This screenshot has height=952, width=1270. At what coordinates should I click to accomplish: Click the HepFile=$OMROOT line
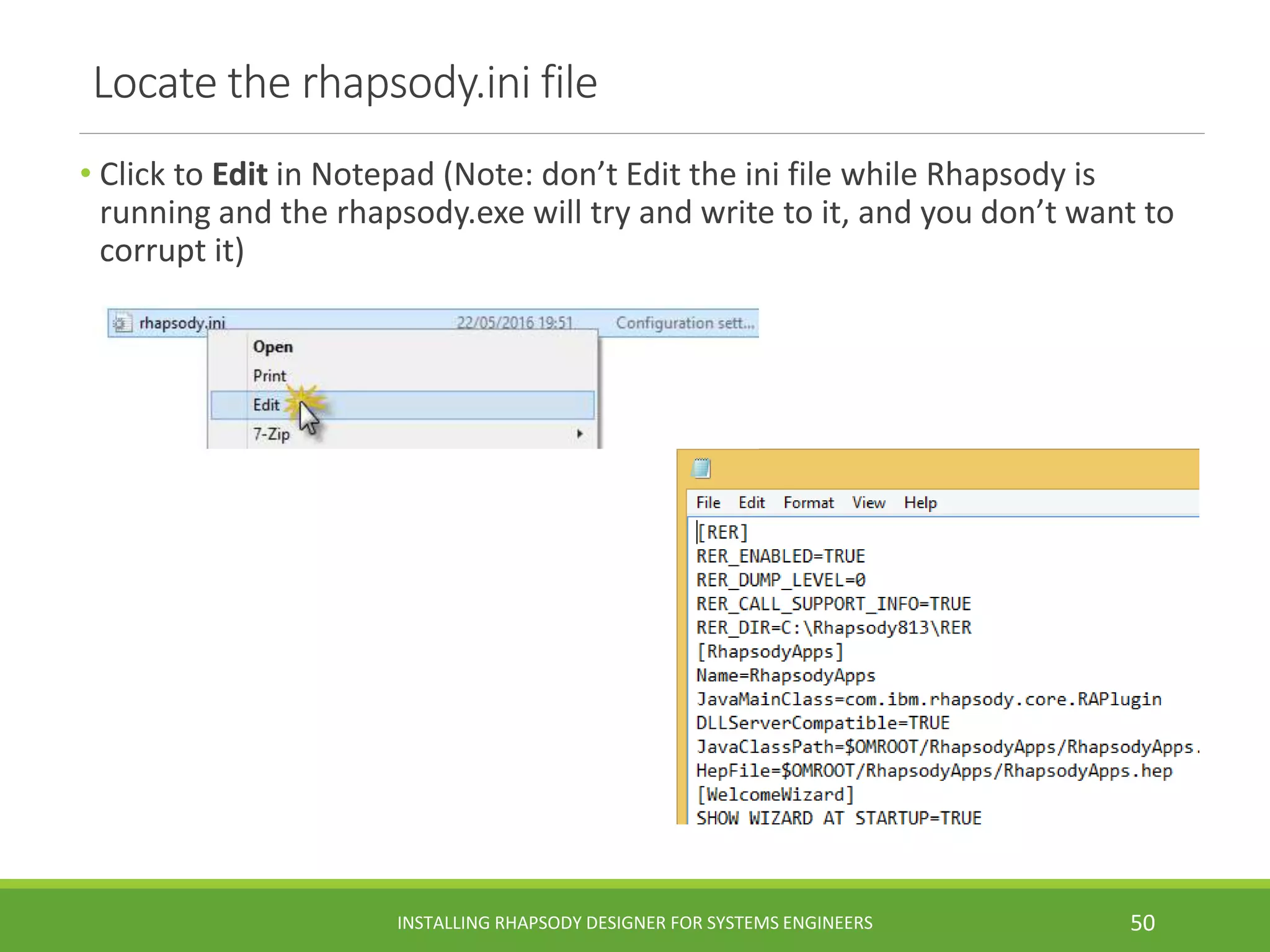934,771
